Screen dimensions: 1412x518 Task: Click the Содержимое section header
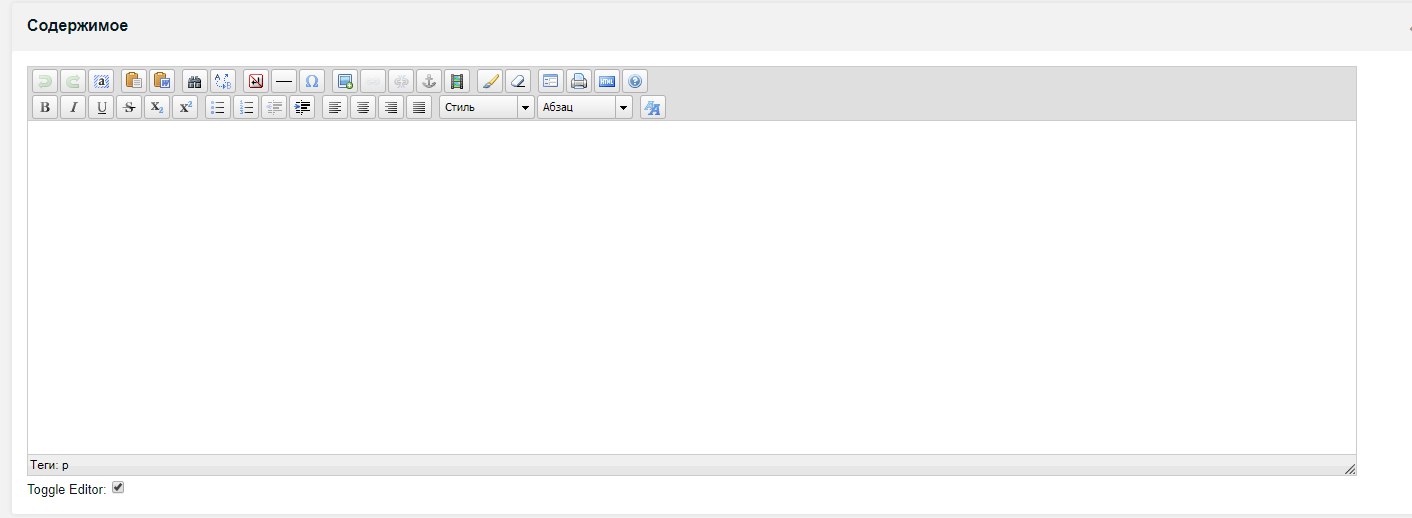click(77, 25)
